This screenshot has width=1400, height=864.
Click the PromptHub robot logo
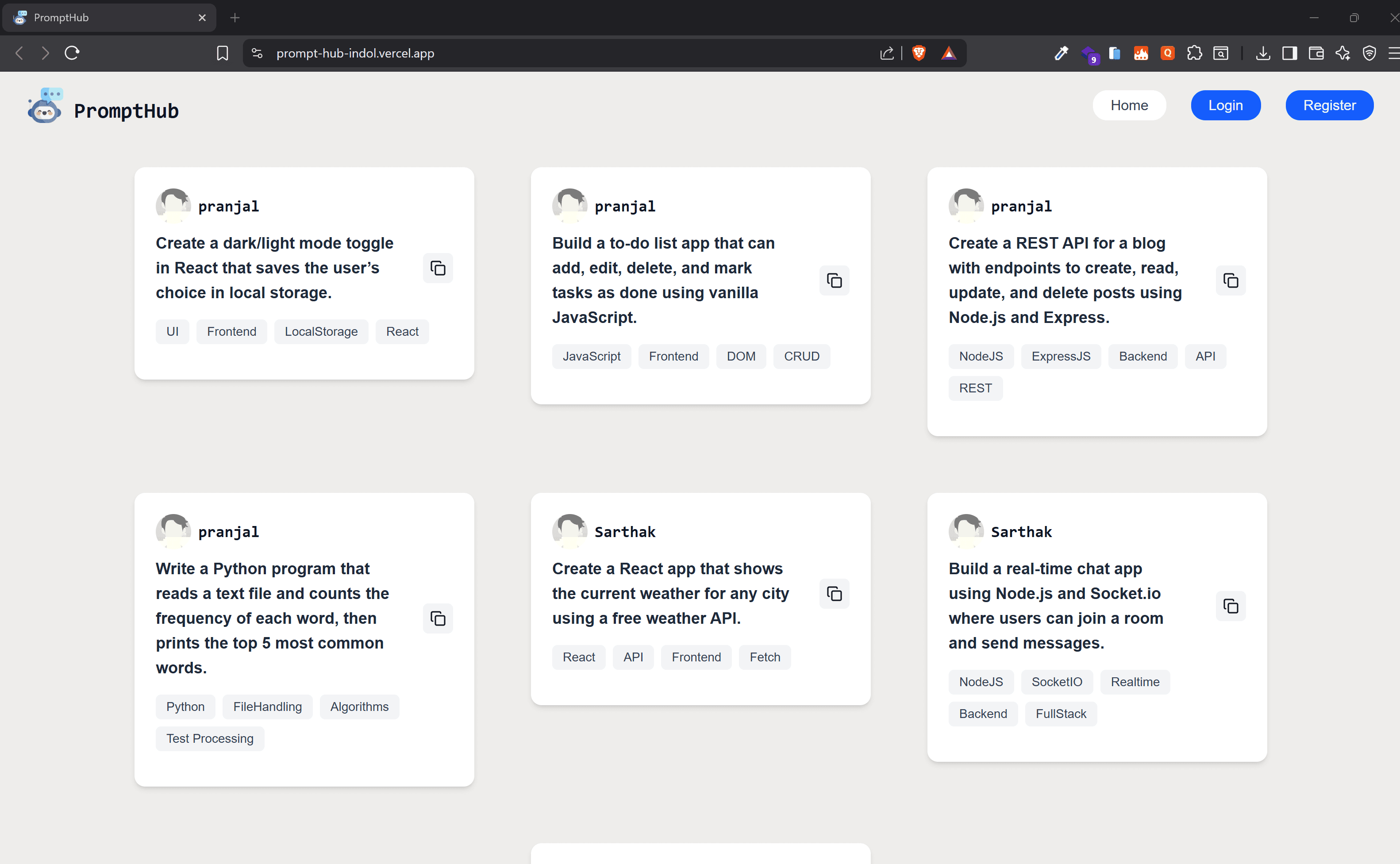tap(45, 106)
